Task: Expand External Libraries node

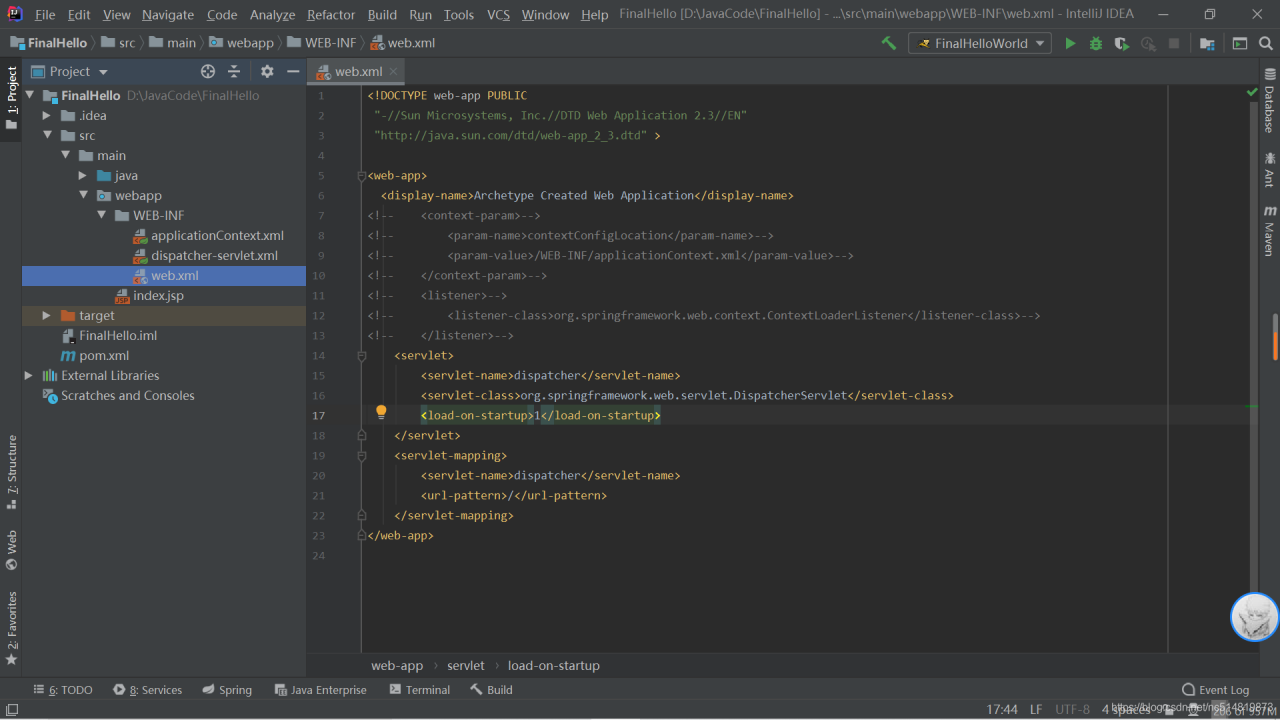Action: 29,375
